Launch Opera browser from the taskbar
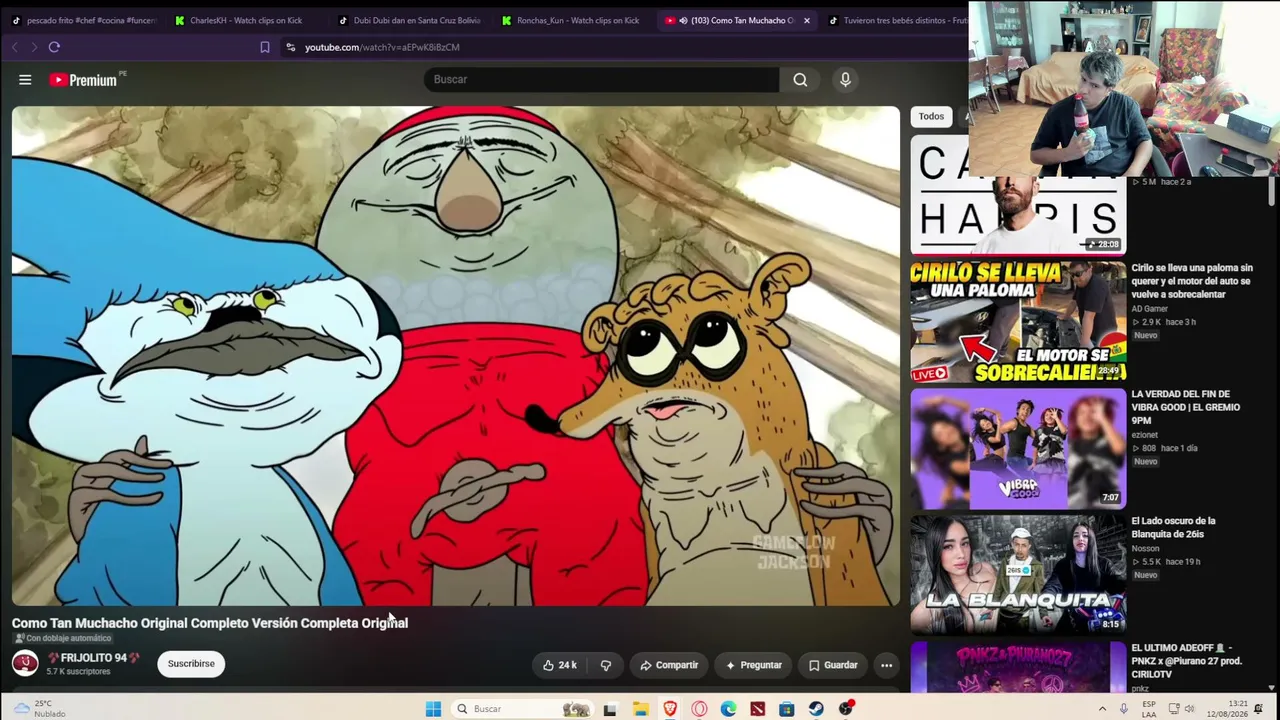 coord(699,709)
